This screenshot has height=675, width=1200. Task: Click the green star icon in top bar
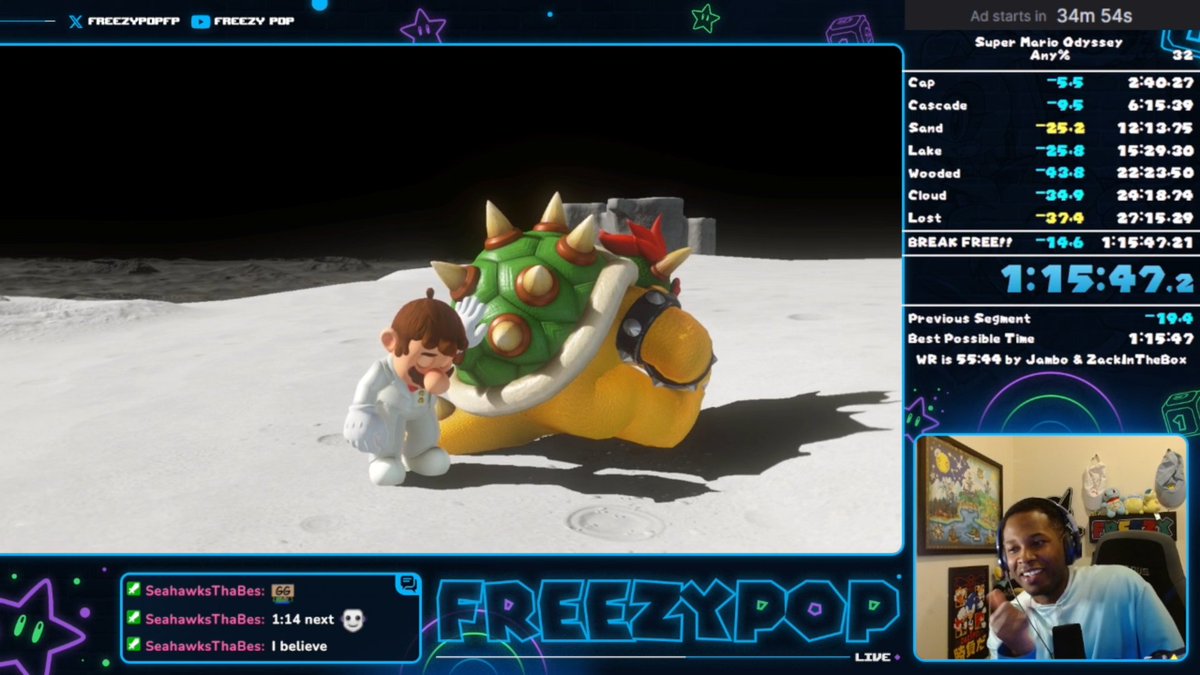pos(705,16)
